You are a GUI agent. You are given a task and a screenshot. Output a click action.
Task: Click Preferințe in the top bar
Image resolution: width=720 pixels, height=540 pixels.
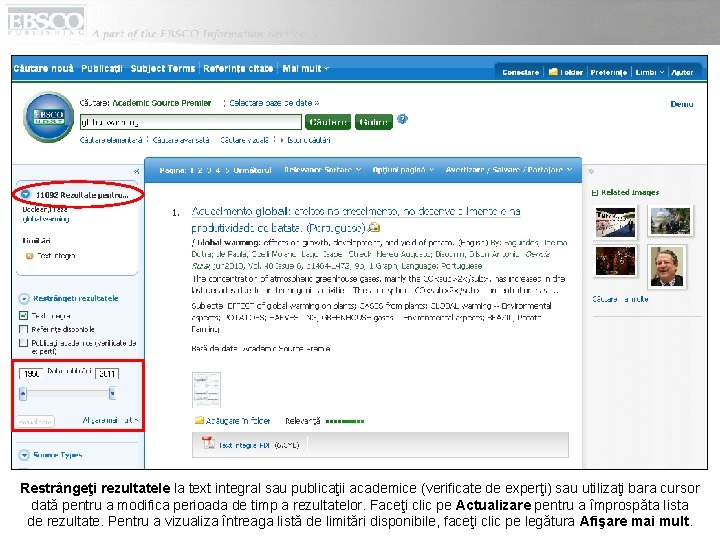[x=609, y=72]
